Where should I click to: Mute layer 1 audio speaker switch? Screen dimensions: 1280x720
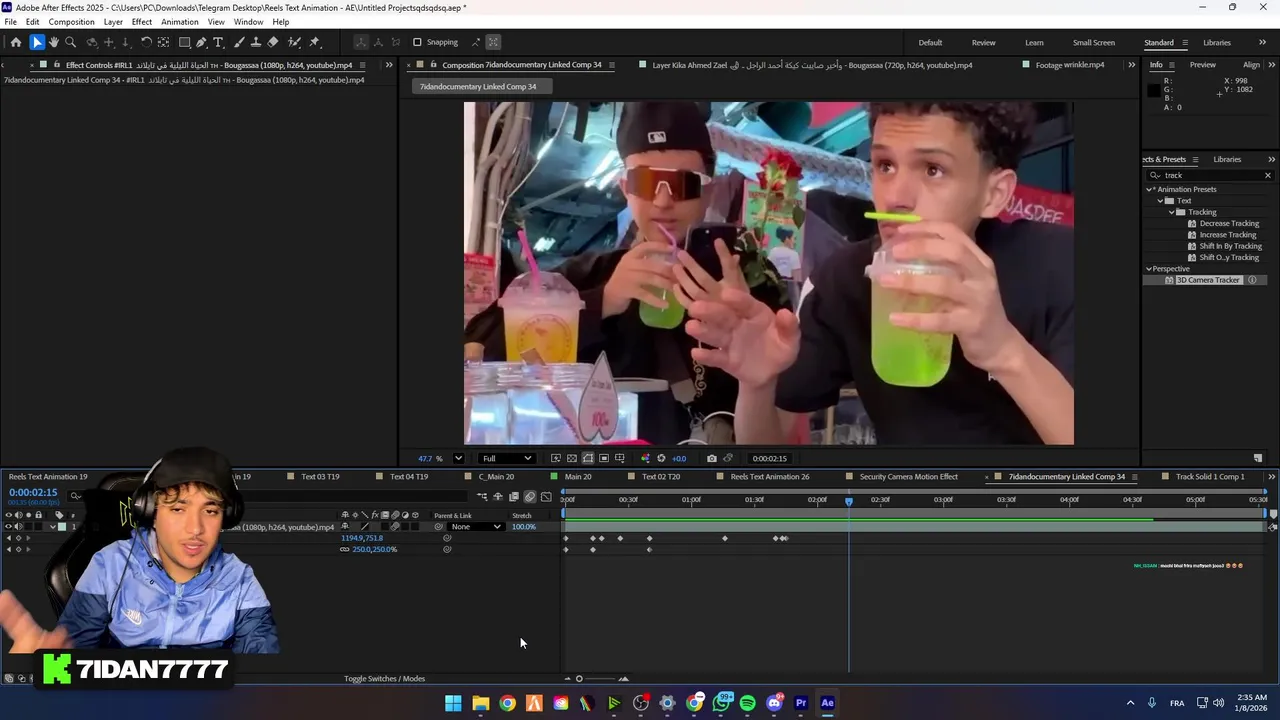[18, 527]
